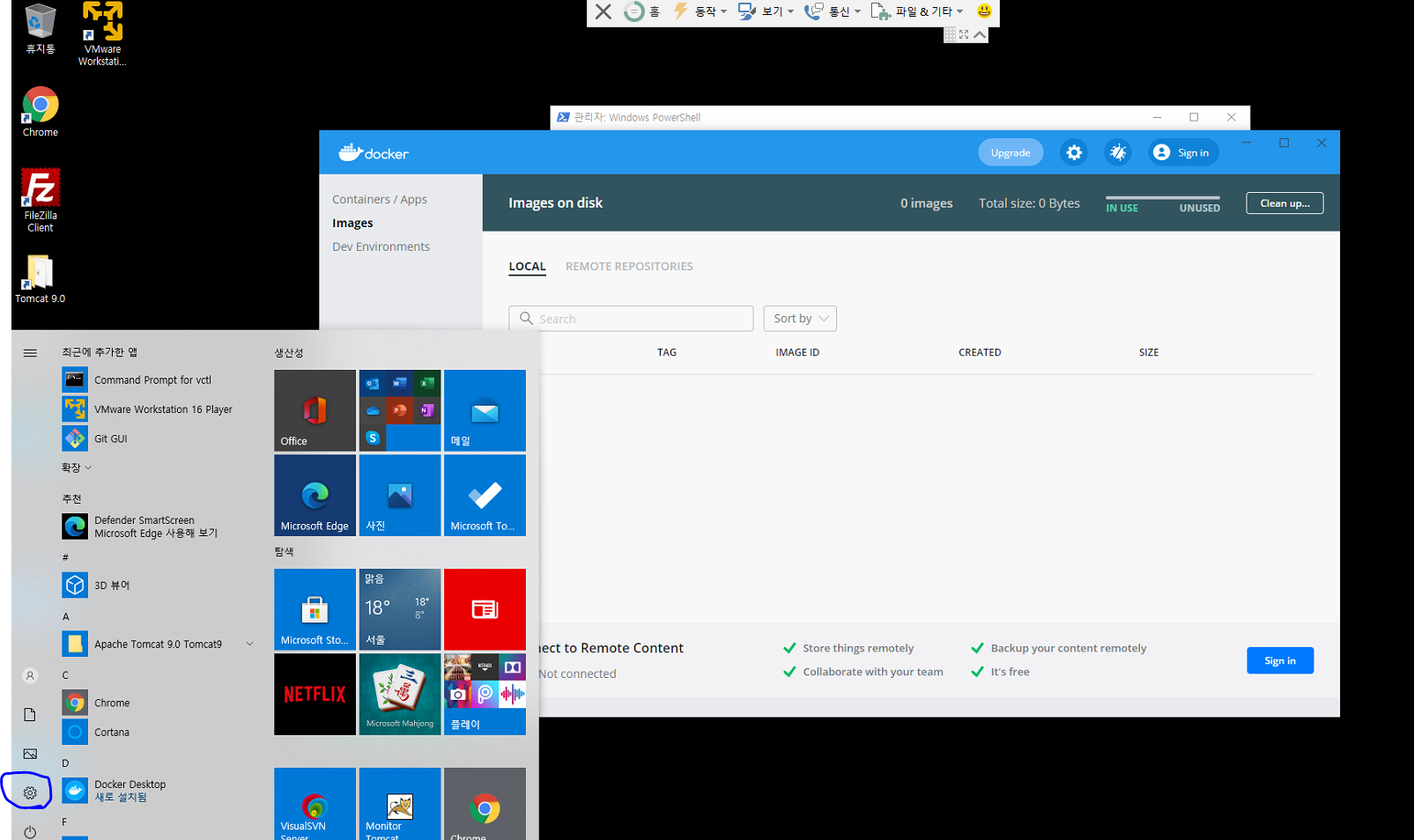Open Chrome from Start app list
Image resolution: width=1414 pixels, height=840 pixels.
(159, 703)
